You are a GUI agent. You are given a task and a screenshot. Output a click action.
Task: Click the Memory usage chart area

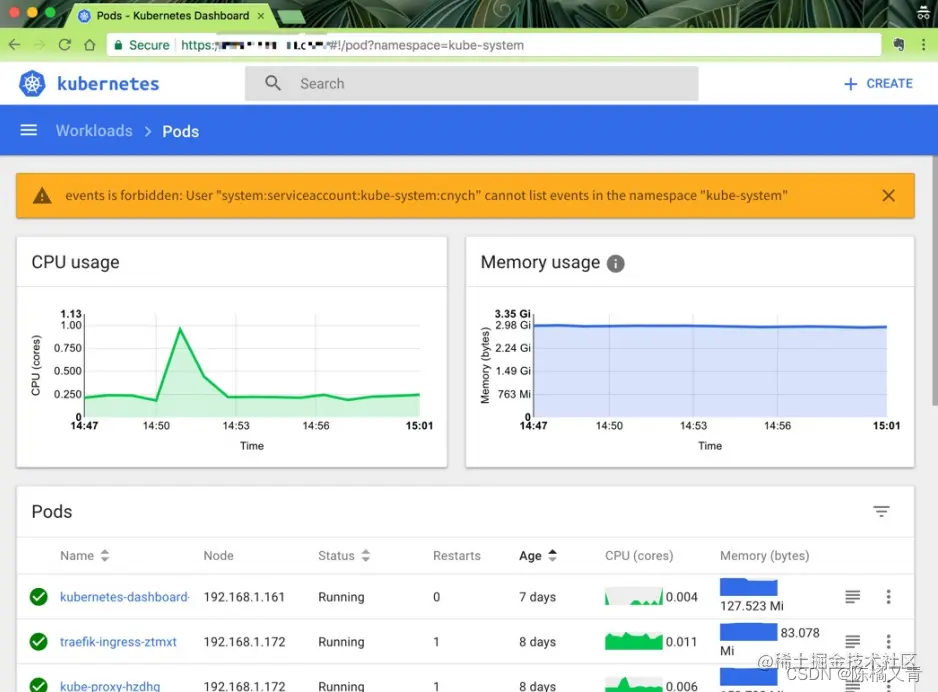pyautogui.click(x=710, y=371)
